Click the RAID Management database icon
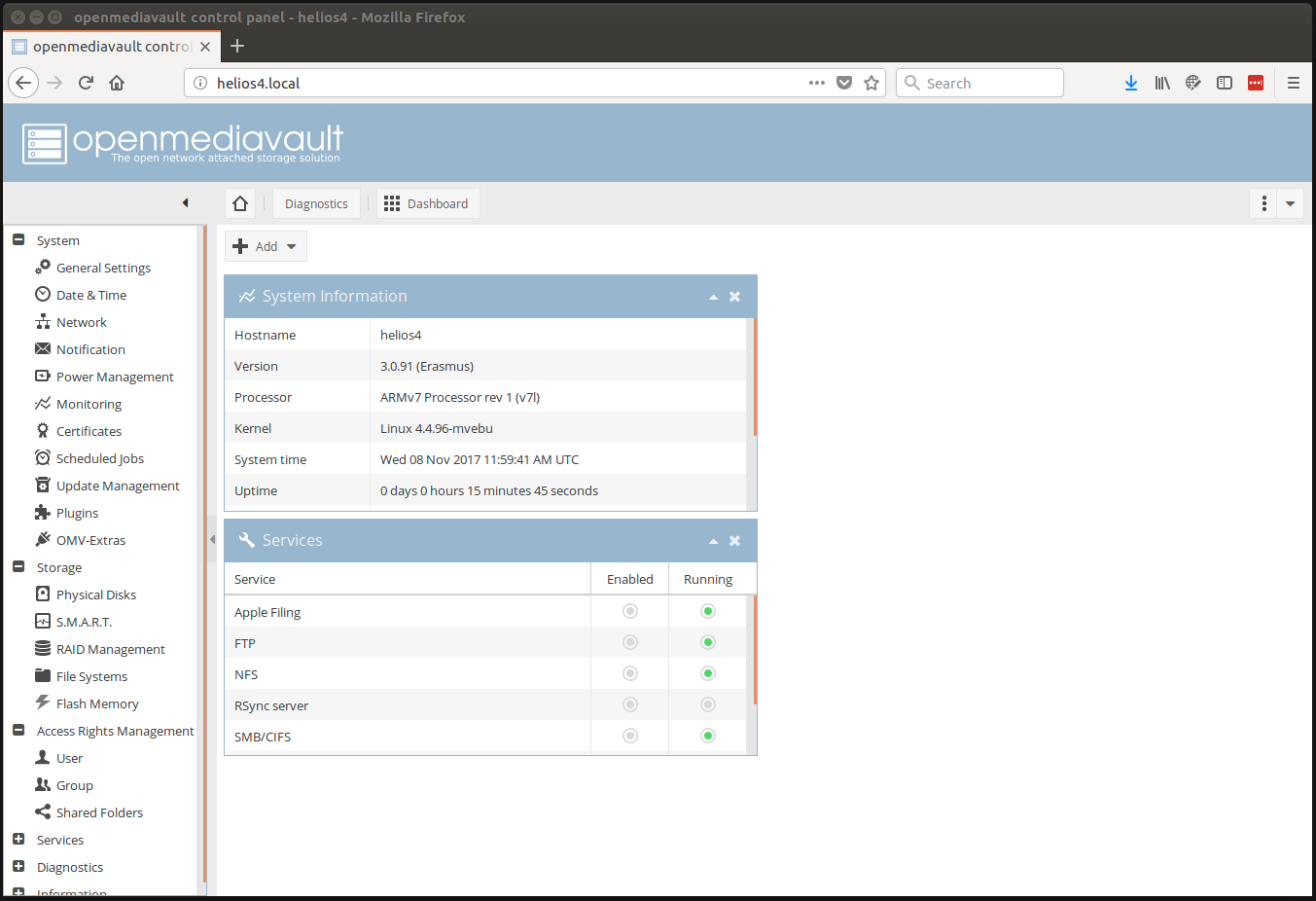This screenshot has width=1316, height=901. click(43, 648)
